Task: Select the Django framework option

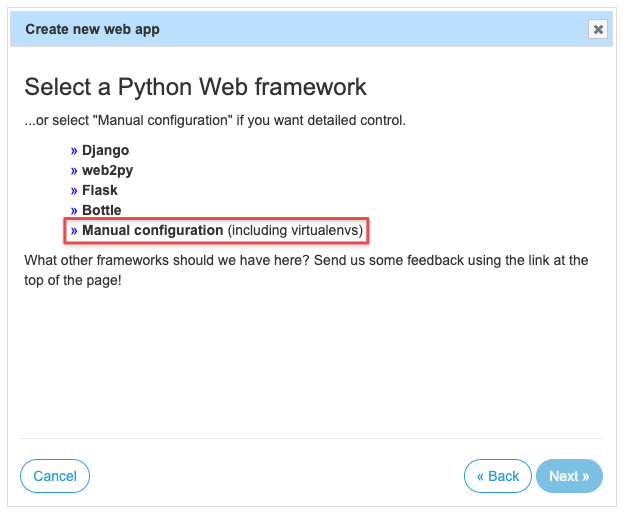Action: (x=105, y=150)
